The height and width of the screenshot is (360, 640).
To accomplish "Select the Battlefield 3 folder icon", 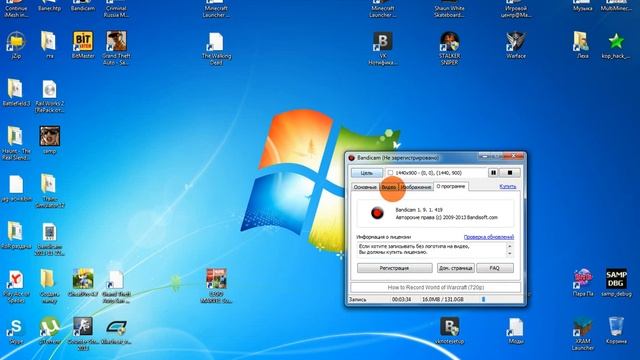I will [x=16, y=93].
